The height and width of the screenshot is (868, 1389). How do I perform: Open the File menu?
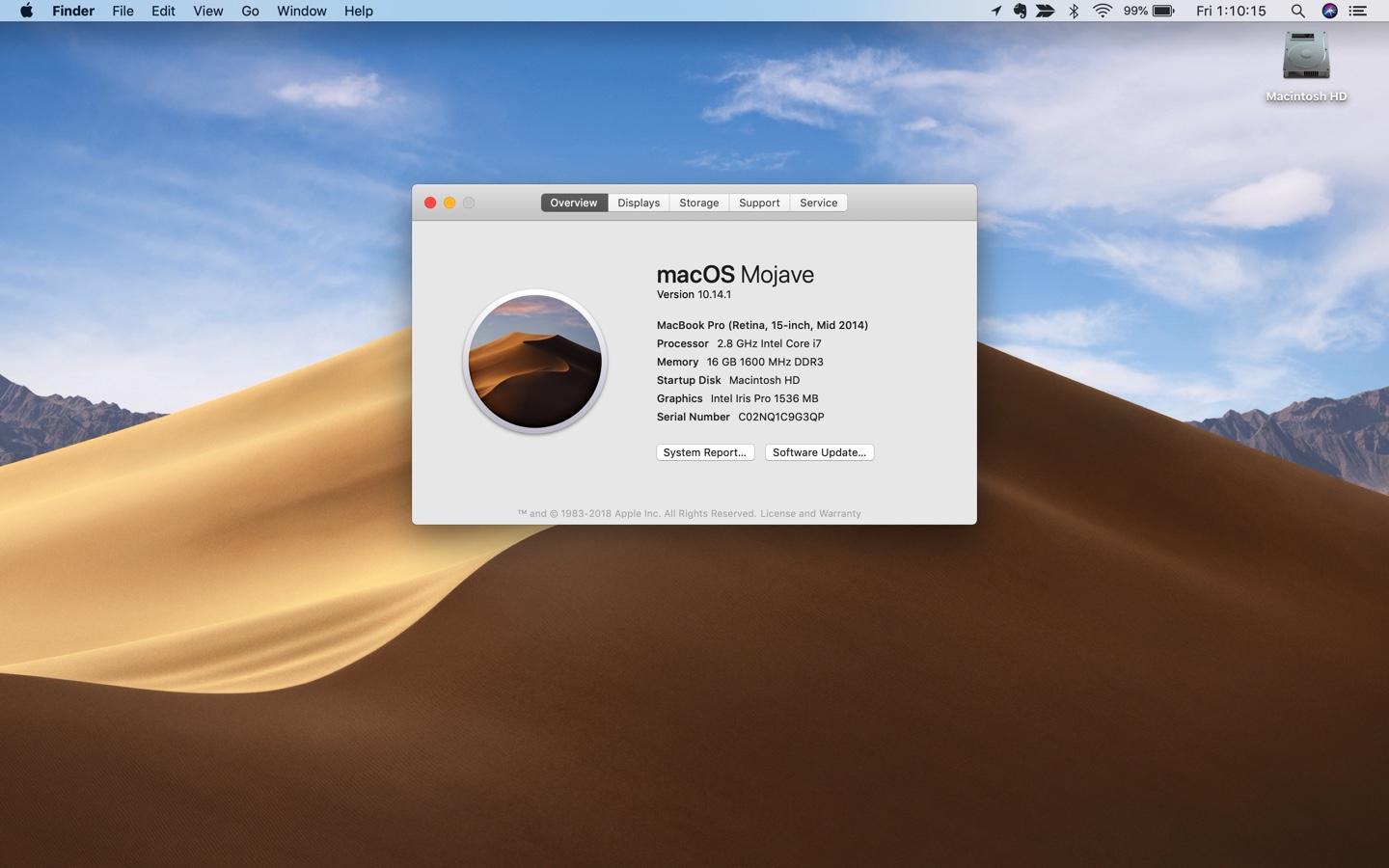point(123,11)
